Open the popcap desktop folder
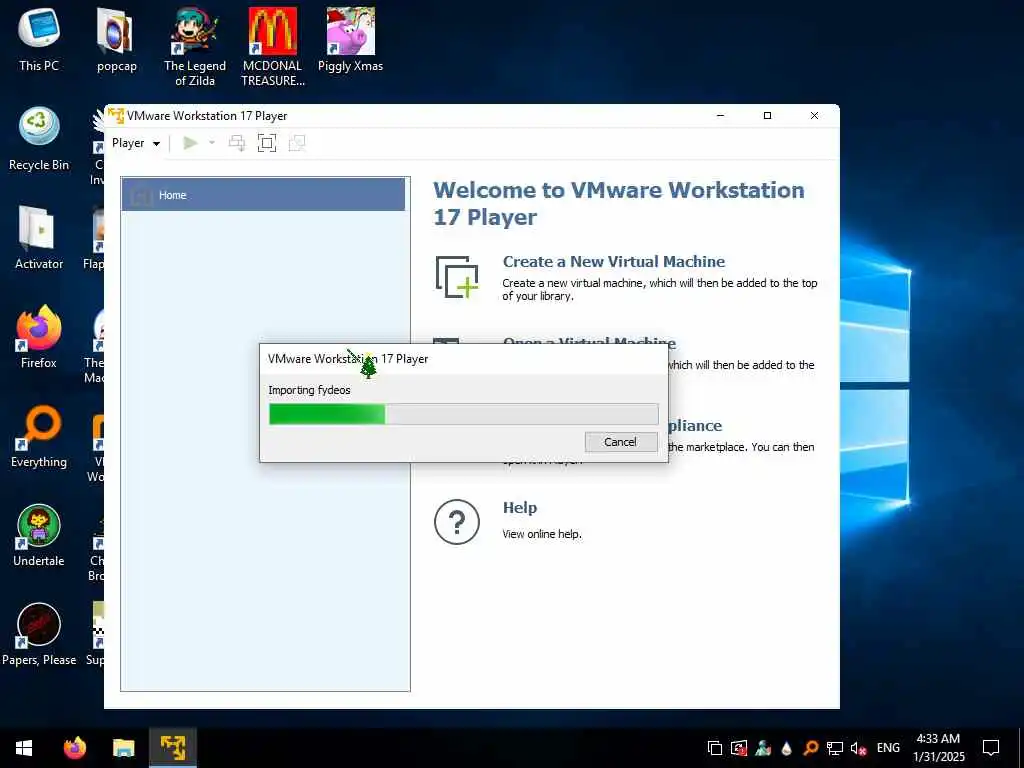The height and width of the screenshot is (768, 1024). 116,40
